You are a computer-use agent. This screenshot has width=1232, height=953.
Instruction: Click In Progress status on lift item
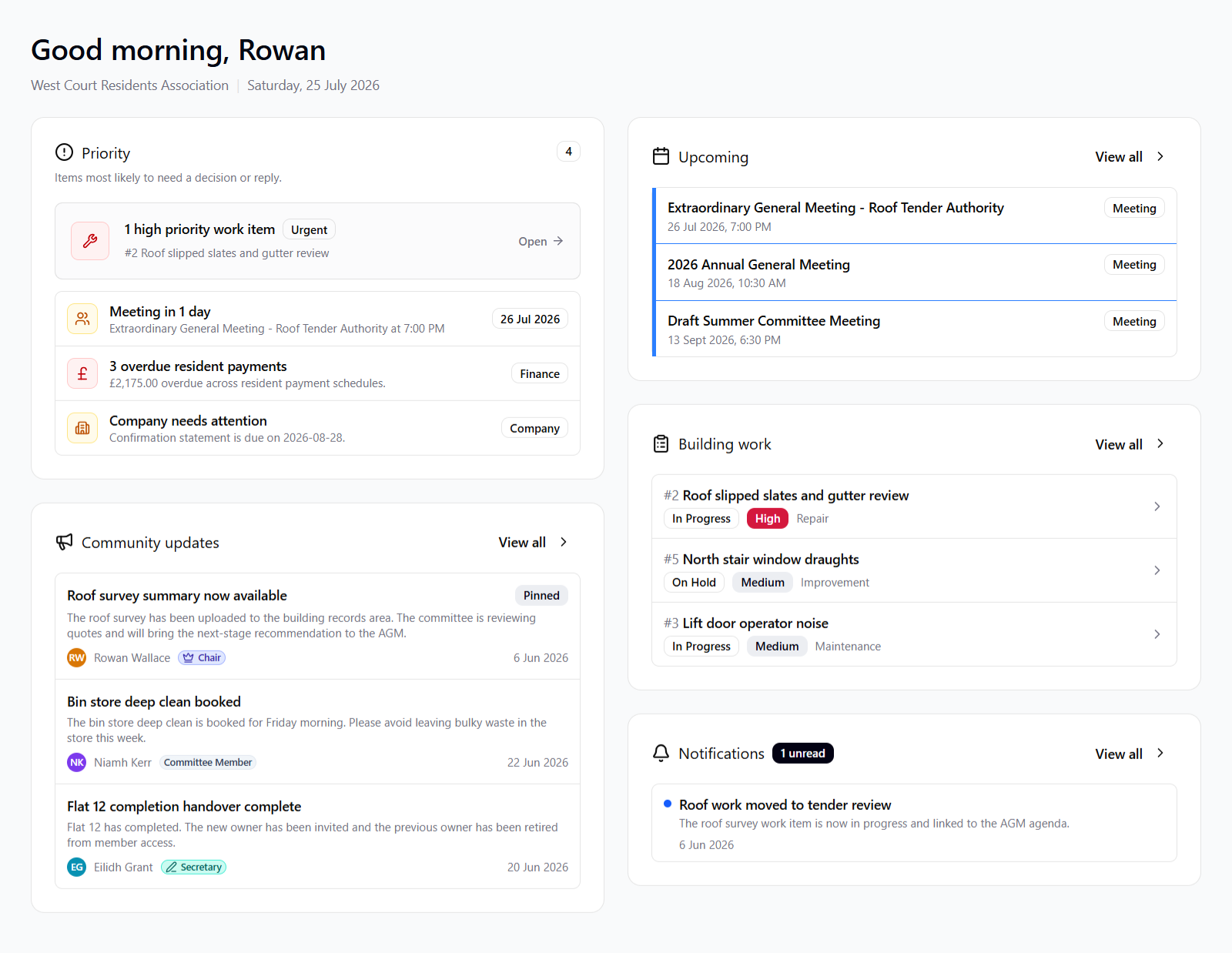[701, 646]
